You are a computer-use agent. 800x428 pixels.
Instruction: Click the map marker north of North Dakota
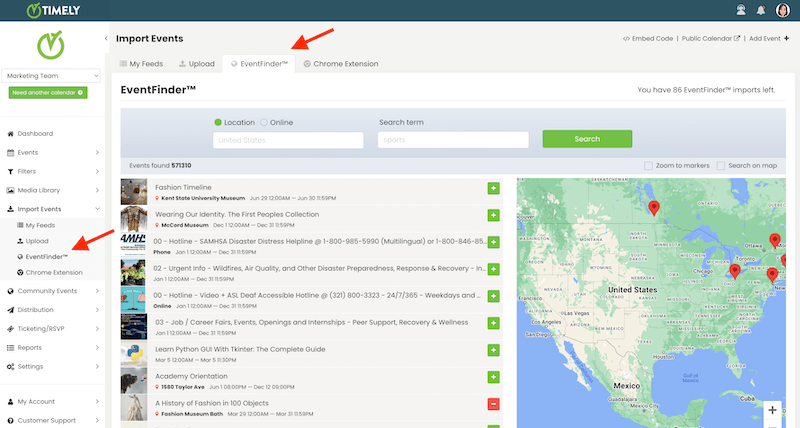pos(654,208)
